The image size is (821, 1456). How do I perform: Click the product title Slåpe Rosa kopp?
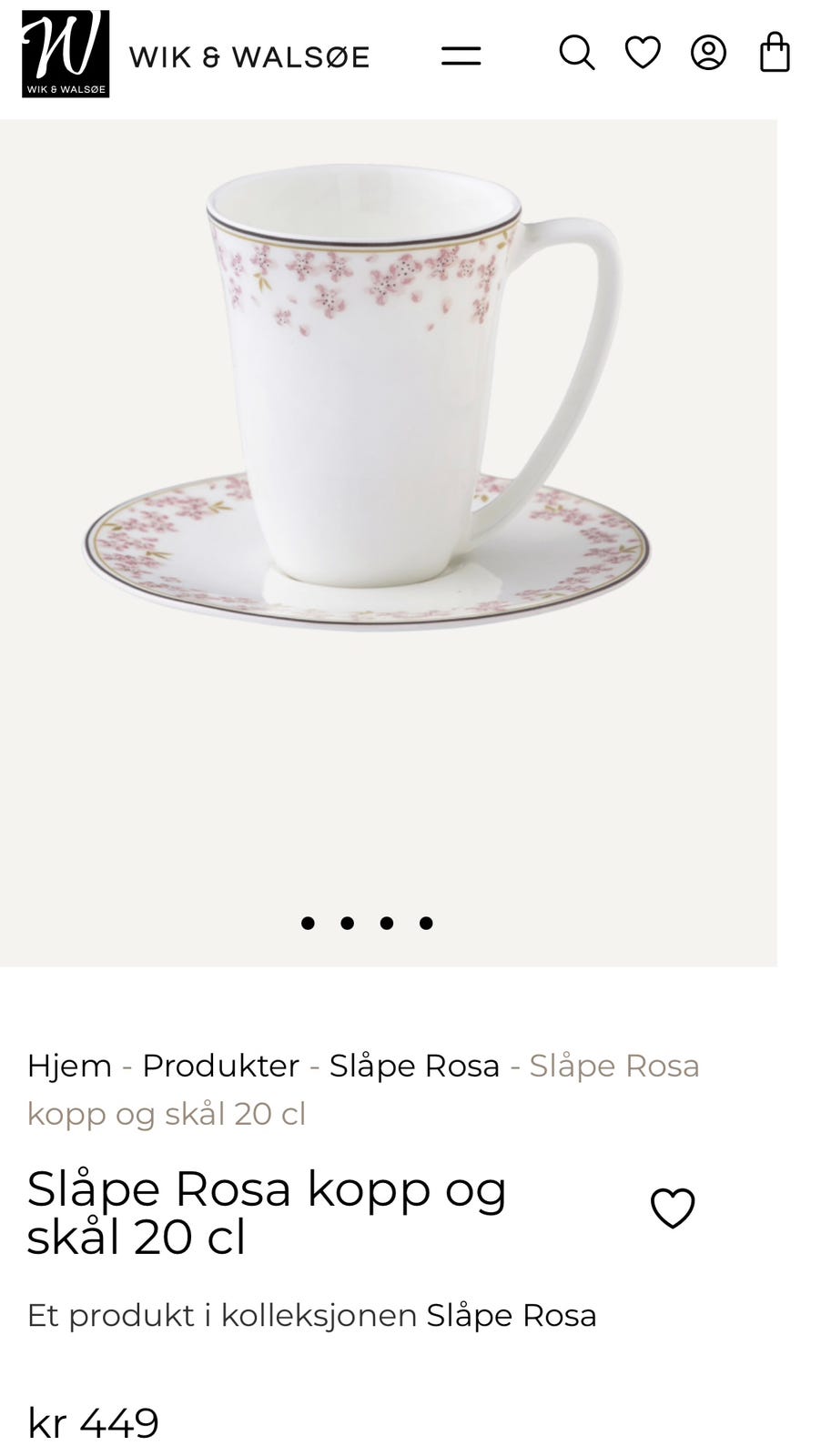click(267, 1212)
